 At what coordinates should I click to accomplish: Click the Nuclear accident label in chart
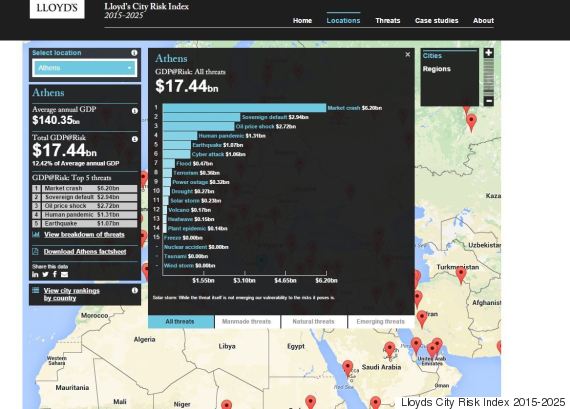pyautogui.click(x=185, y=247)
